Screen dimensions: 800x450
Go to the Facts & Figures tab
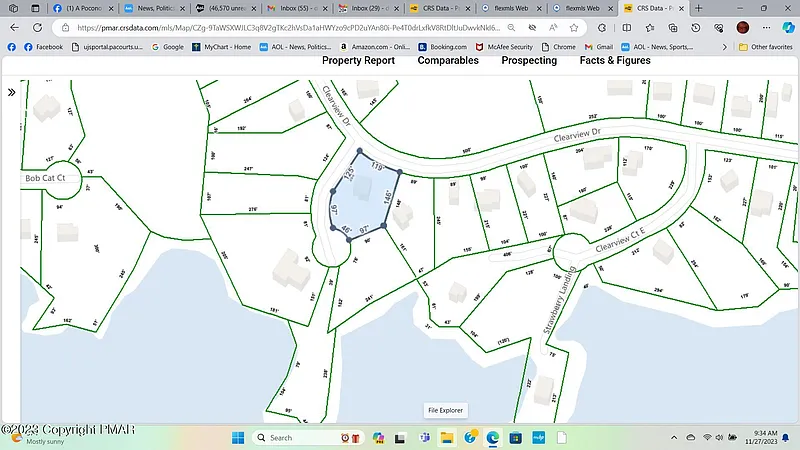615,61
